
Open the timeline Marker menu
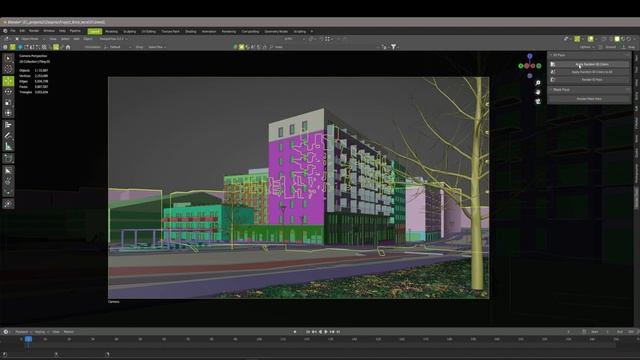pos(69,332)
